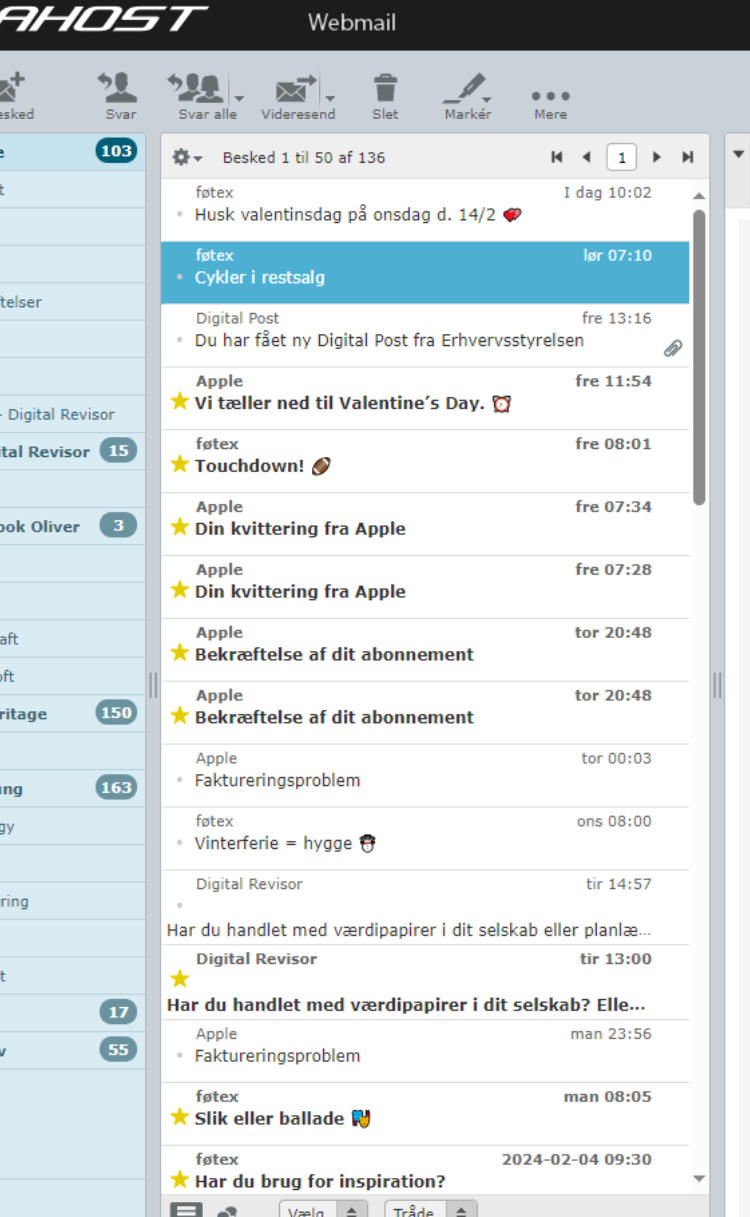Open inbox folder with 103 unread
The width and height of the screenshot is (750, 1217).
pyautogui.click(x=72, y=151)
